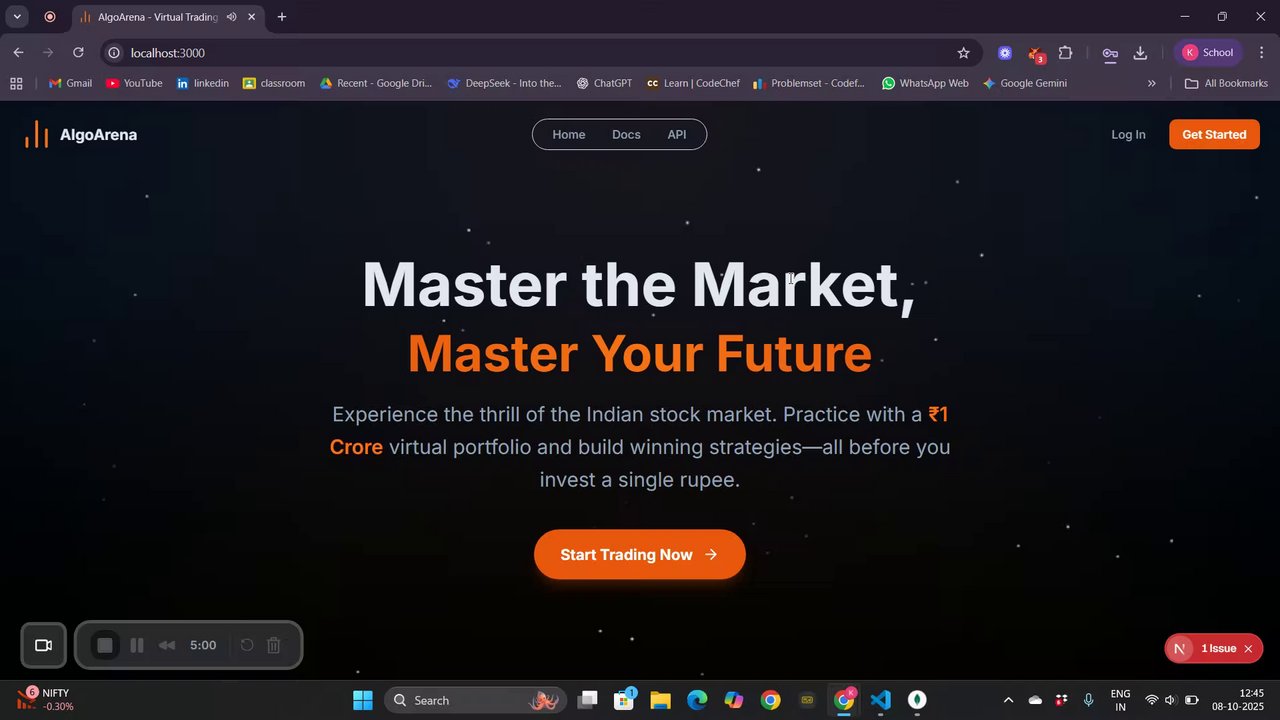Open the tab search dropdown arrow
This screenshot has height=720, width=1280.
pyautogui.click(x=17, y=17)
